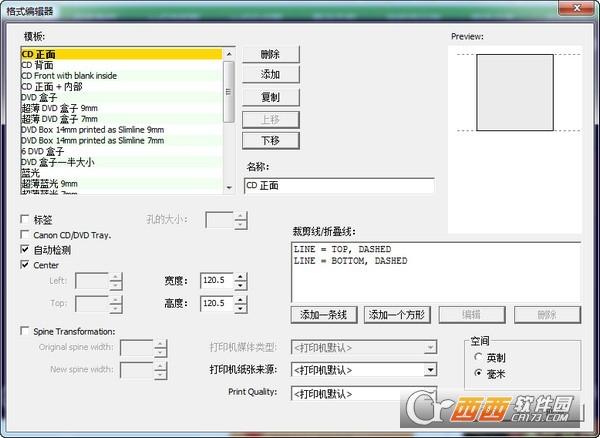Select line 'LINE = TOP, DASHED'
The width and height of the screenshot is (600, 438).
pos(342,249)
